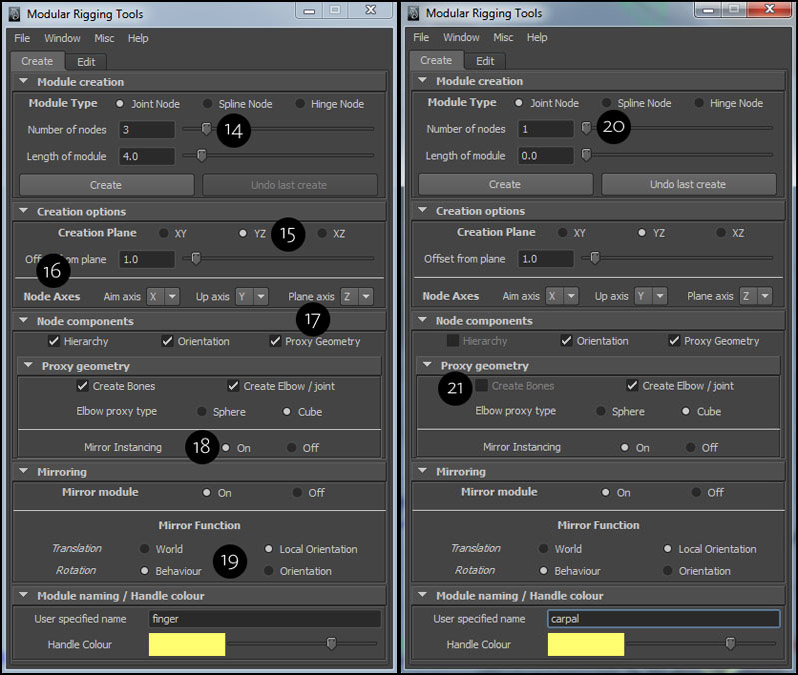Click Number of nodes field in right window
Screen dimensions: 798x675
546,129
